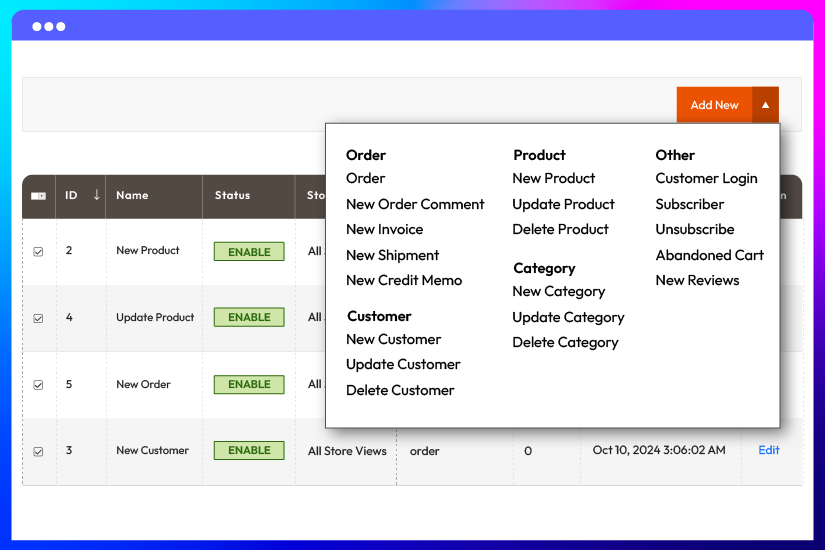The image size is (825, 550).
Task: Click the ID column sort arrow
Action: pyautogui.click(x=96, y=195)
